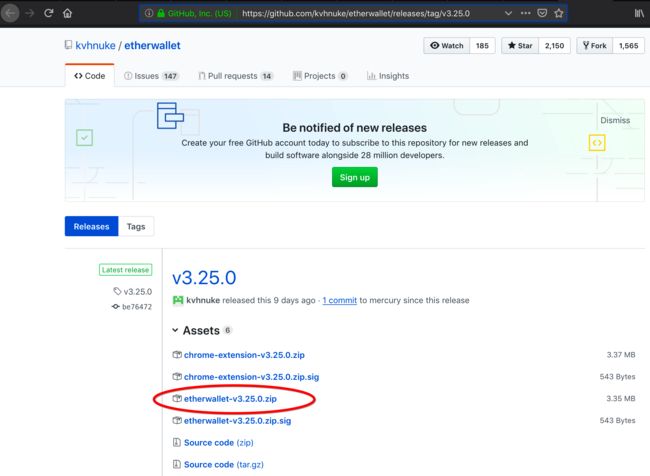
Task: Click the Watch button
Action: tap(446, 46)
